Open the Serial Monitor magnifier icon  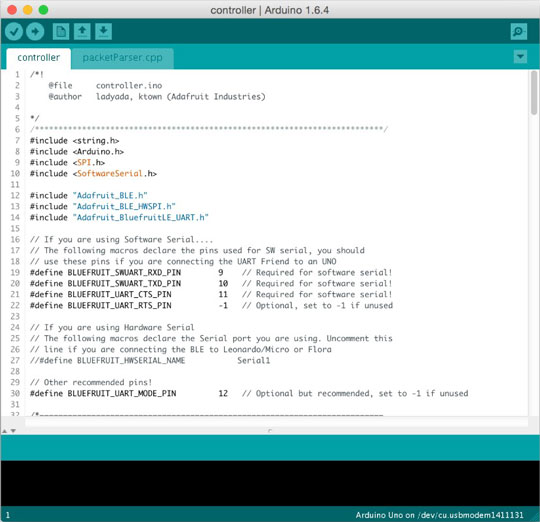coord(519,32)
